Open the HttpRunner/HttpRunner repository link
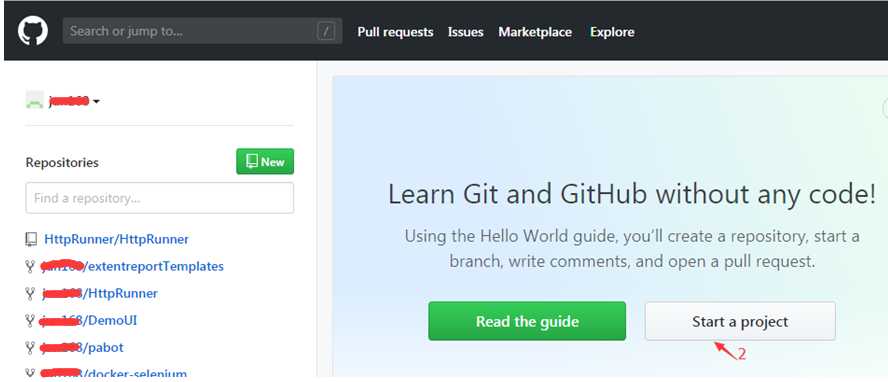The image size is (888, 382). tap(116, 239)
